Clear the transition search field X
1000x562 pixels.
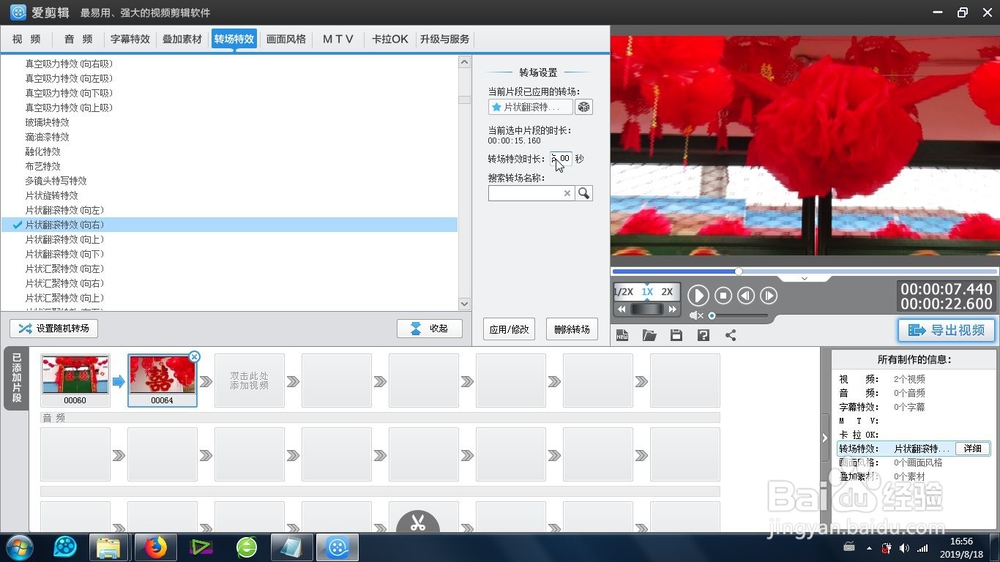pos(567,193)
